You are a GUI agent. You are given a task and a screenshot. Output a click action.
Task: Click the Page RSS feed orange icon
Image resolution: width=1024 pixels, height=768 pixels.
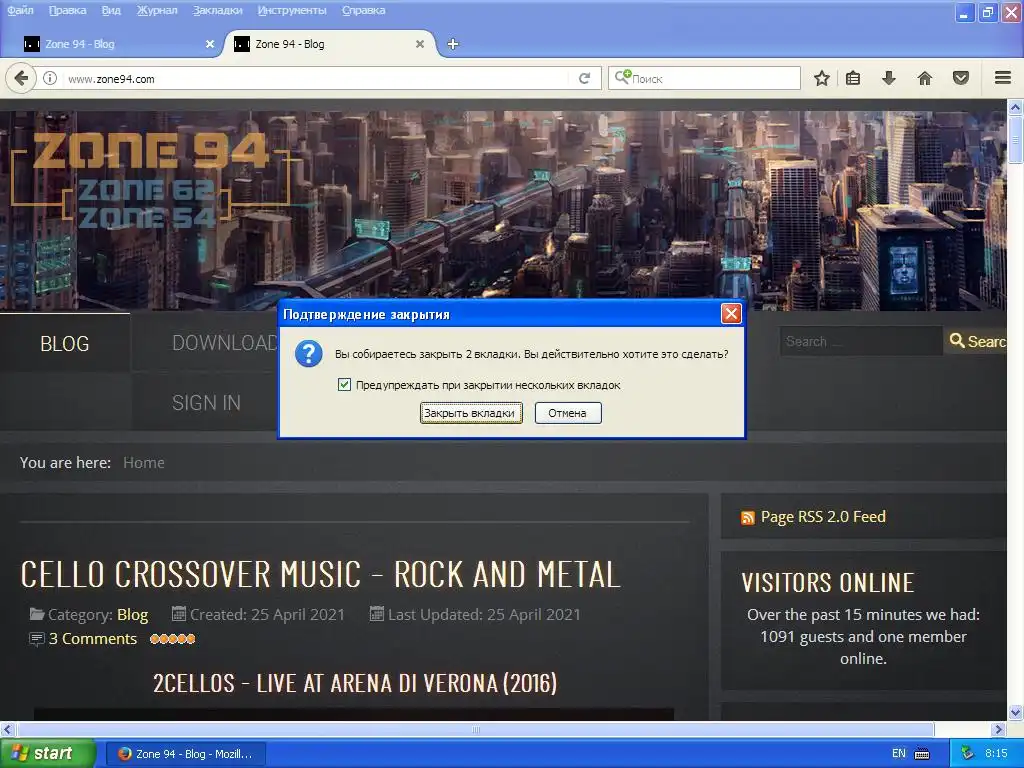click(x=748, y=518)
